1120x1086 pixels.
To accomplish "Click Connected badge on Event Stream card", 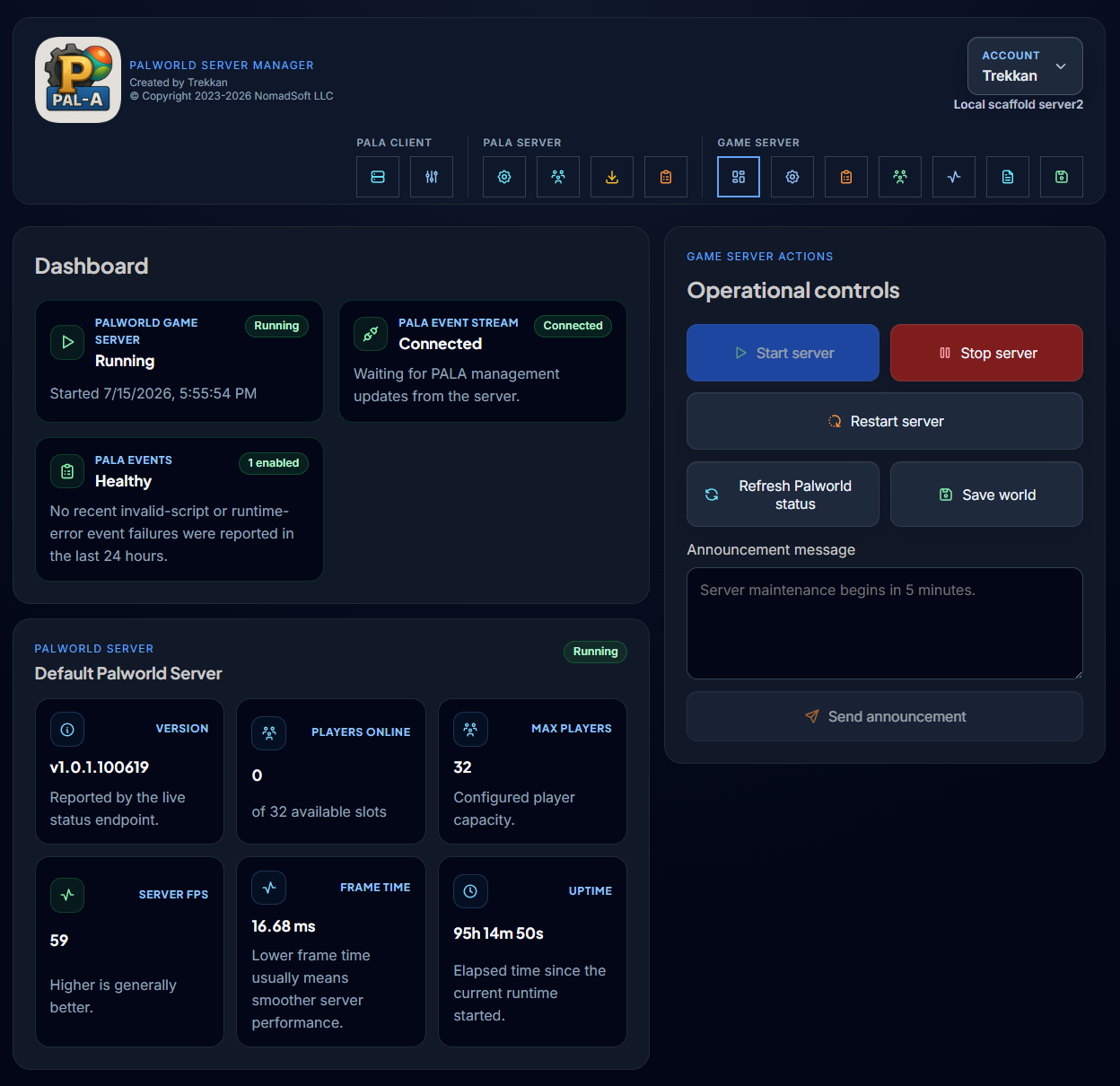I will click(x=573, y=326).
